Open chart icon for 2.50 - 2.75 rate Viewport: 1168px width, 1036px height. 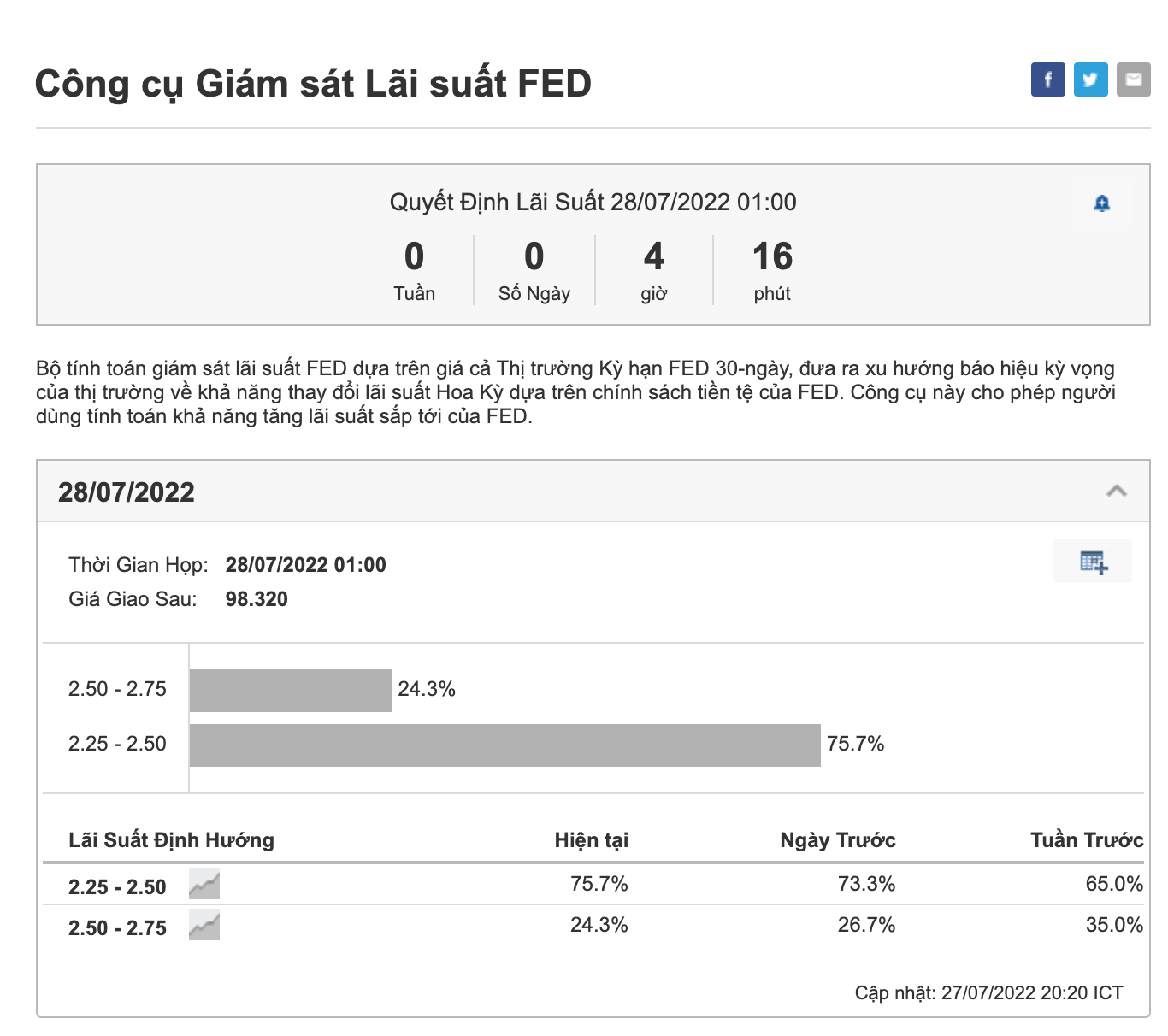[204, 926]
